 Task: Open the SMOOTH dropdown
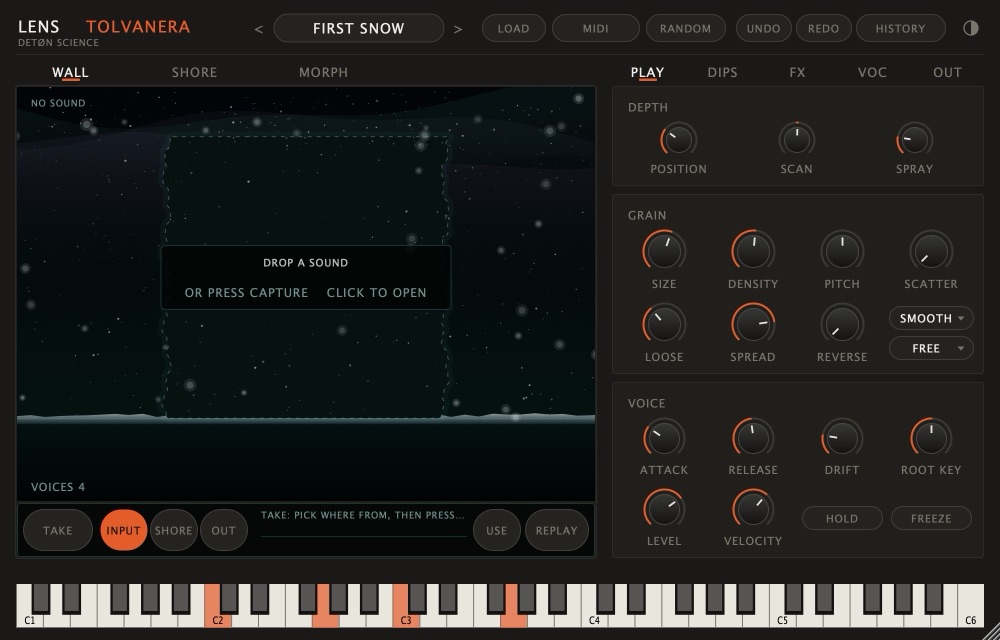(x=931, y=318)
